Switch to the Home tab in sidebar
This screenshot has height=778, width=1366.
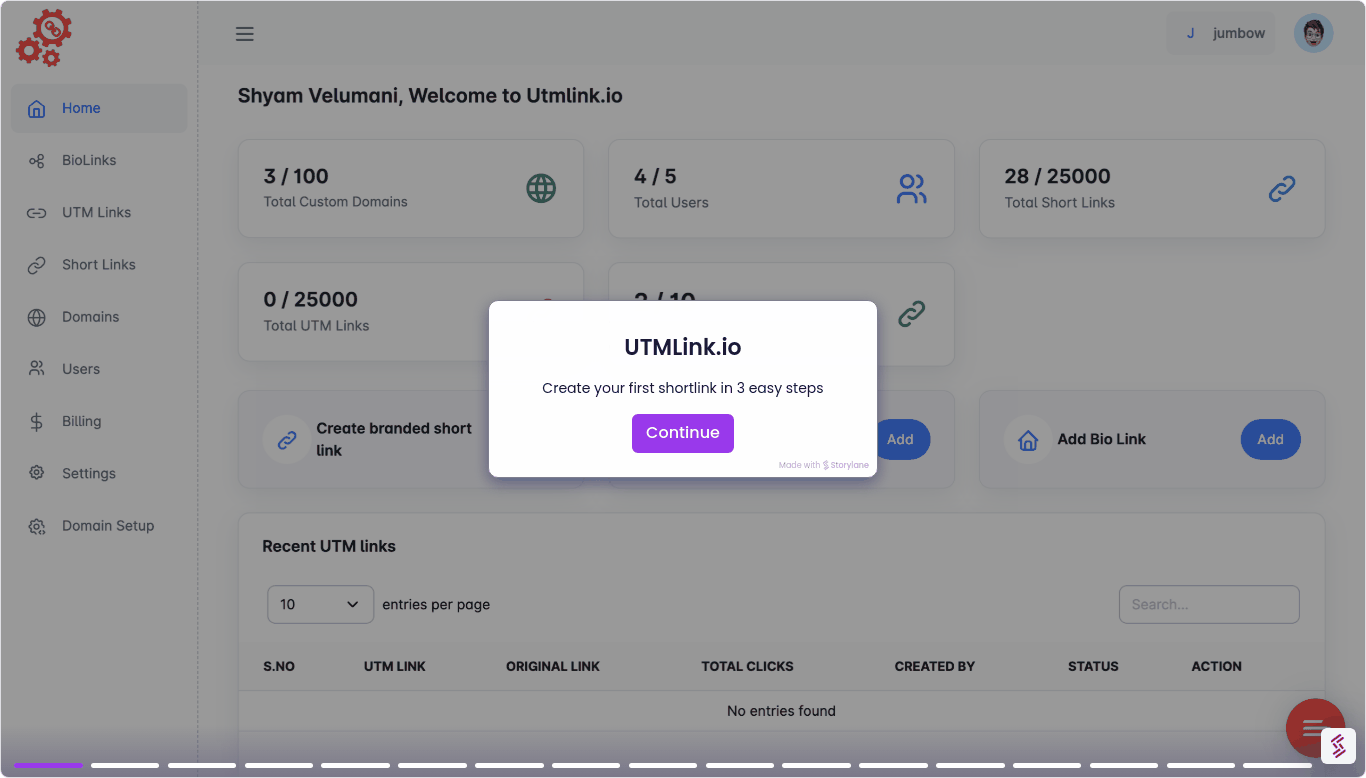[x=81, y=108]
